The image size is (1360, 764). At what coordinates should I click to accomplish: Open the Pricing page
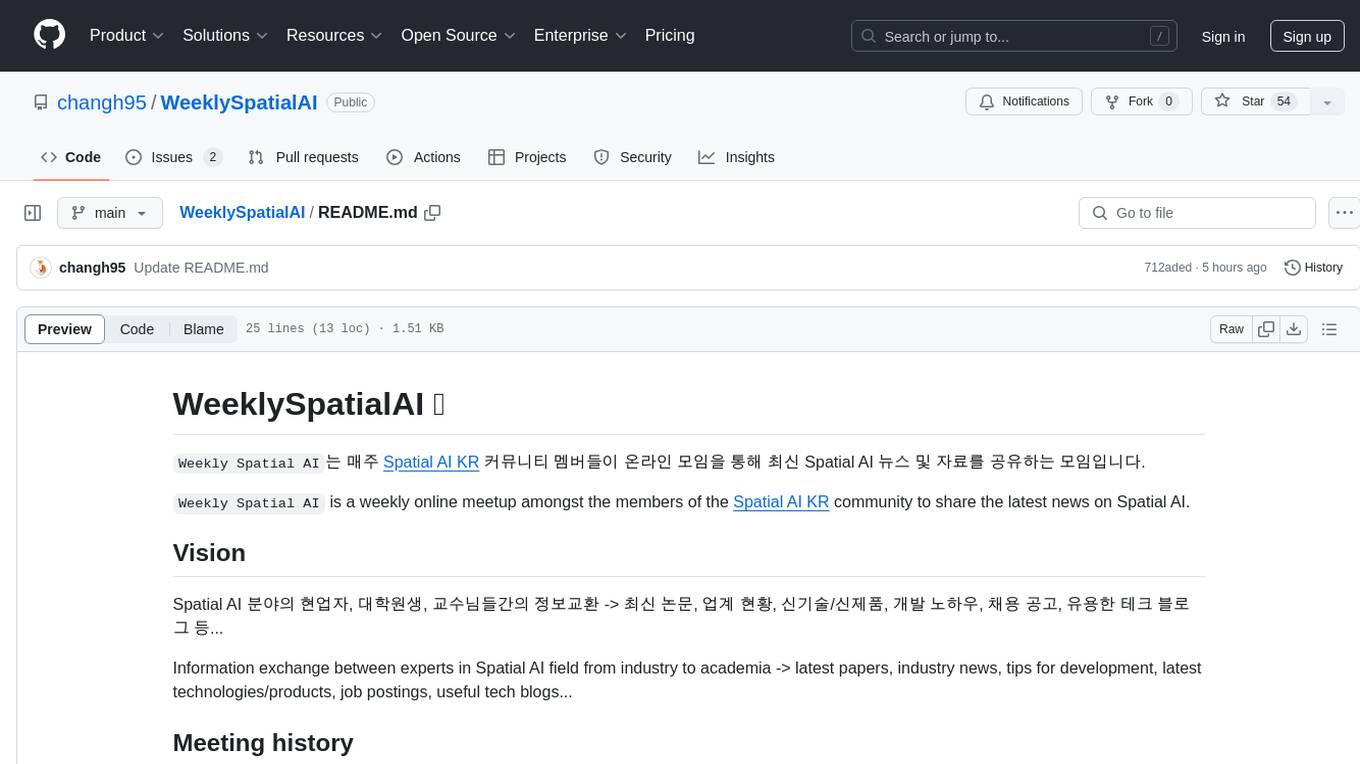(x=670, y=35)
